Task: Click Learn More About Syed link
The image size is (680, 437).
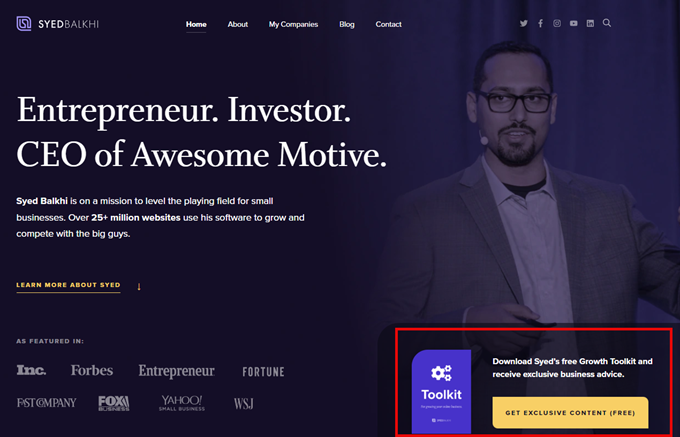Action: tap(68, 285)
